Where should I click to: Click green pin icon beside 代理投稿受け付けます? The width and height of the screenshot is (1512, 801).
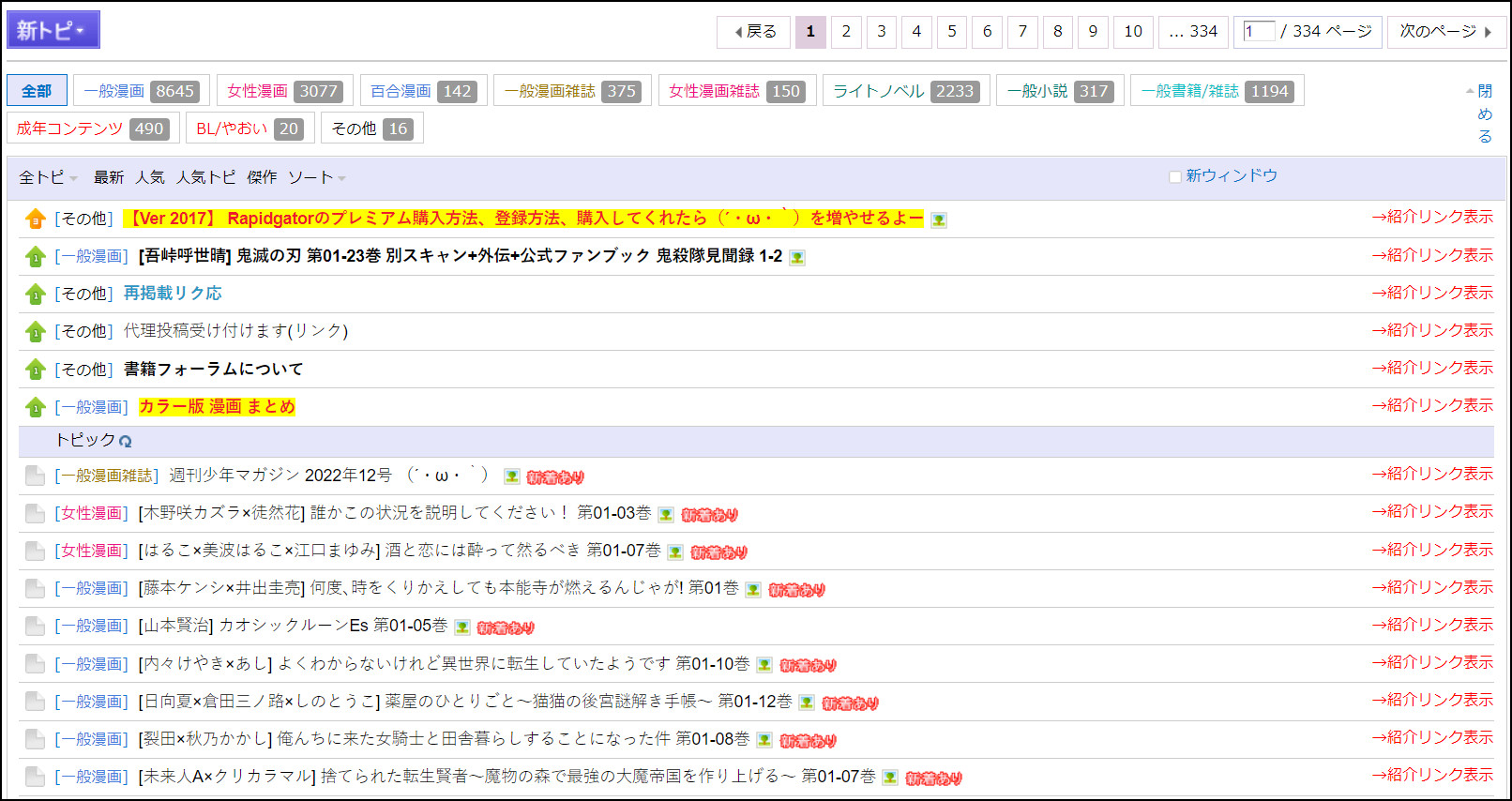tap(35, 332)
